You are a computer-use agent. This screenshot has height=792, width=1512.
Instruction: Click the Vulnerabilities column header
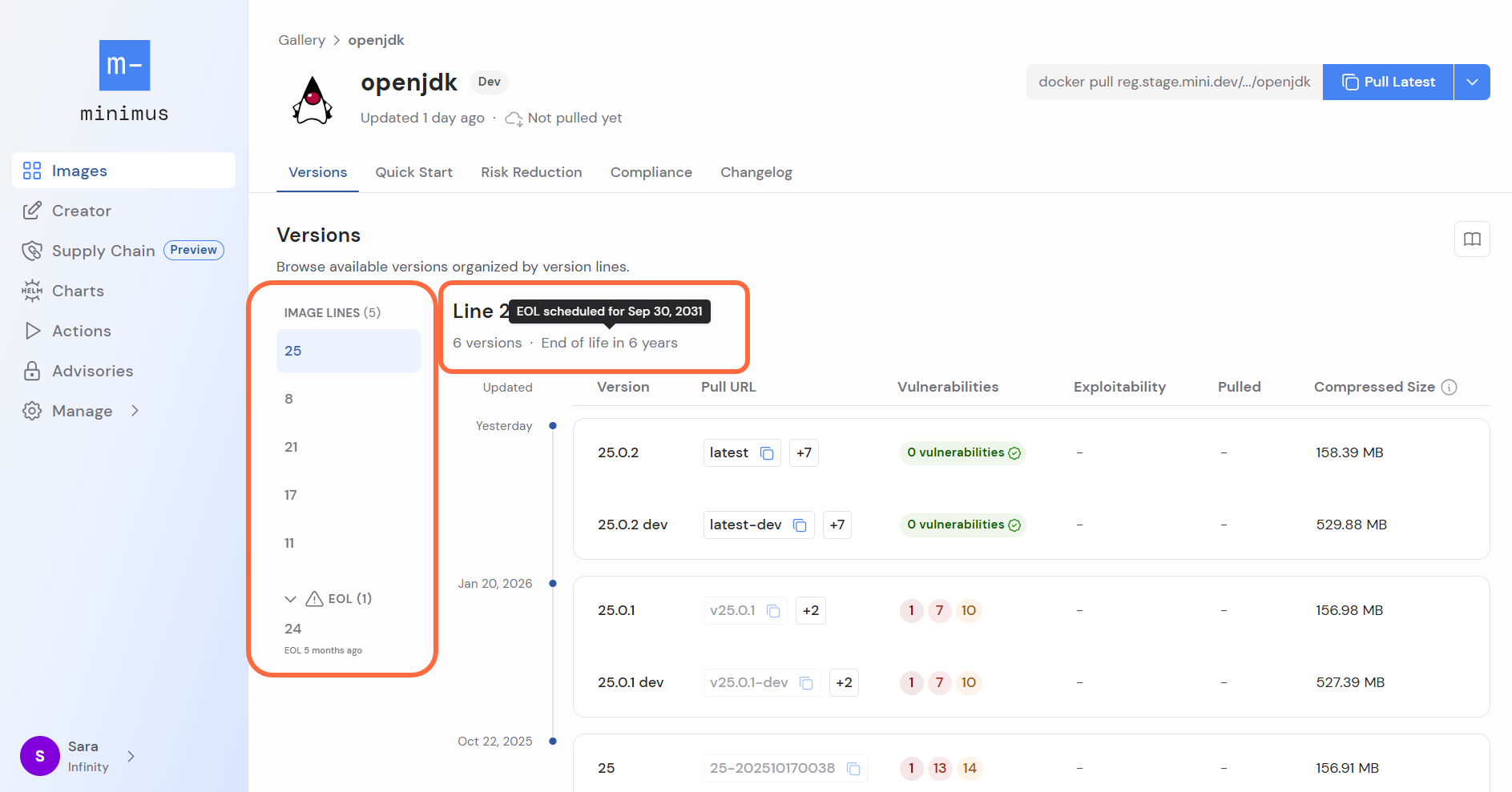948,388
